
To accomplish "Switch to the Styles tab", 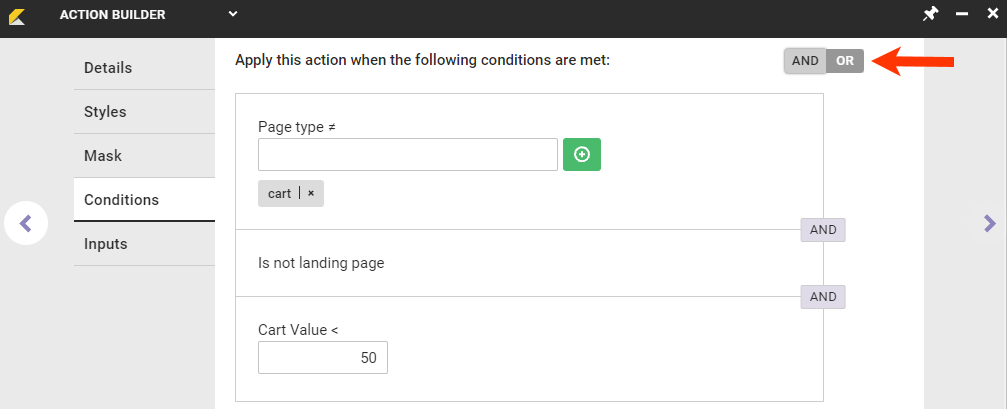I will click(x=105, y=112).
